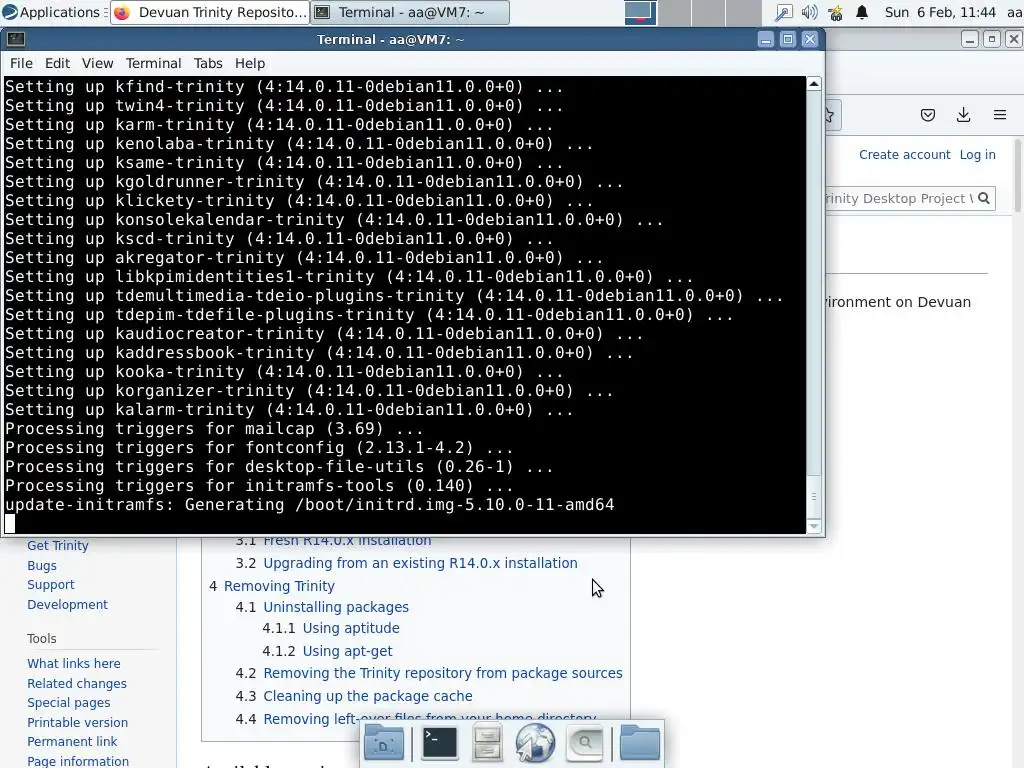This screenshot has width=1024, height=768.
Task: Open the Development sidebar link
Action: coord(67,605)
